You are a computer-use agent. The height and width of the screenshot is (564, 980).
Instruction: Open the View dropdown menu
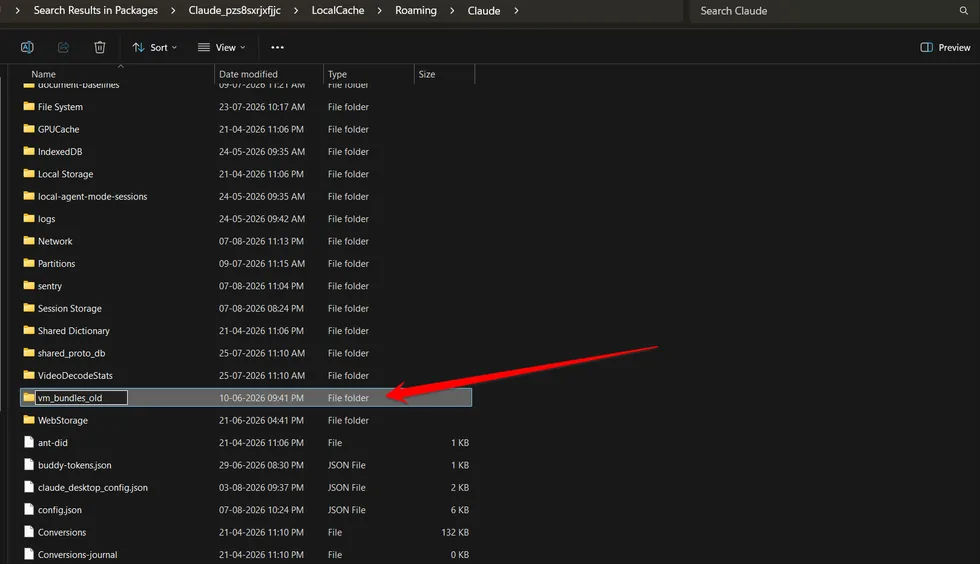[221, 48]
